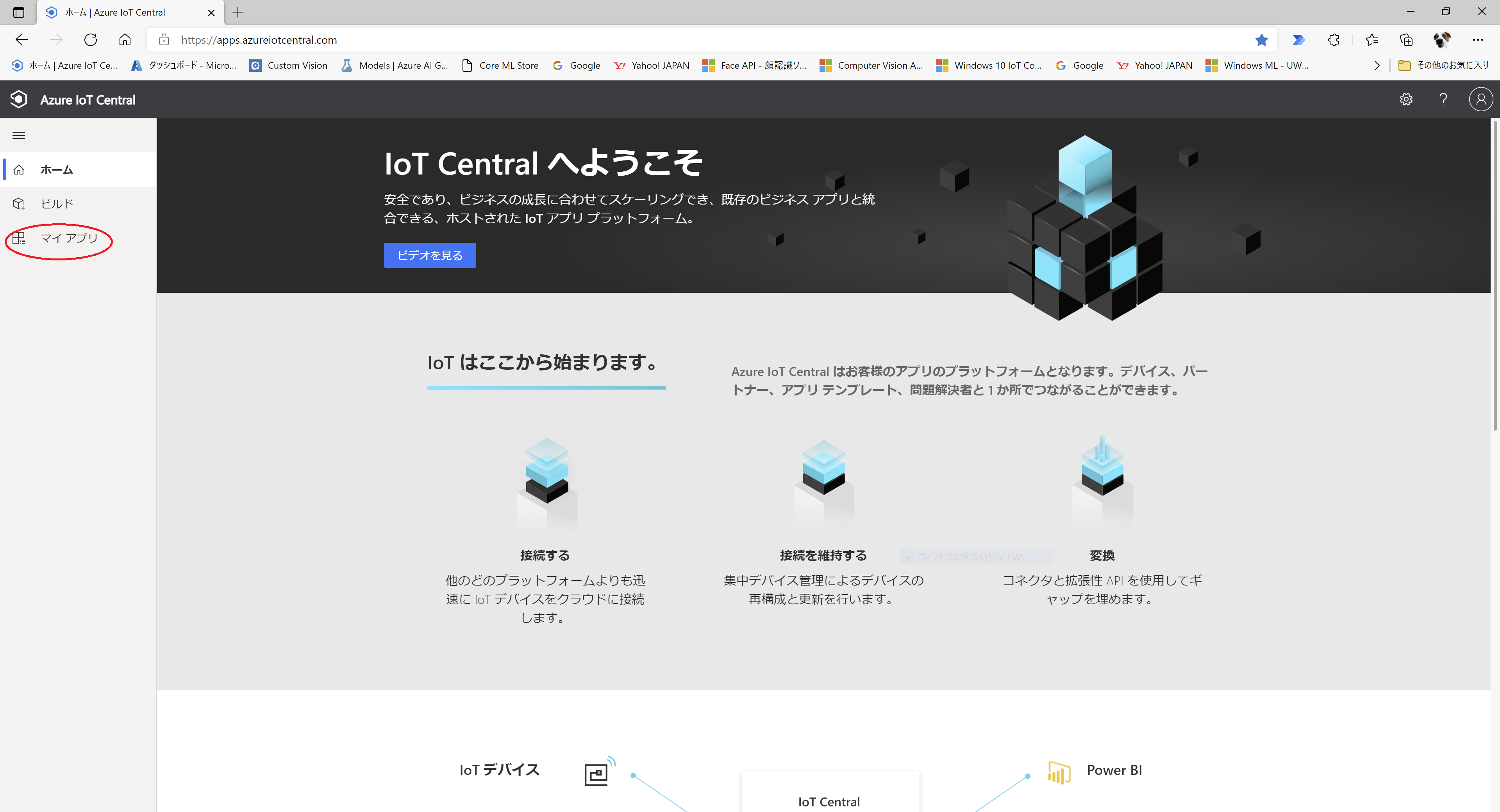Open IoT Central settings gear

1406,100
